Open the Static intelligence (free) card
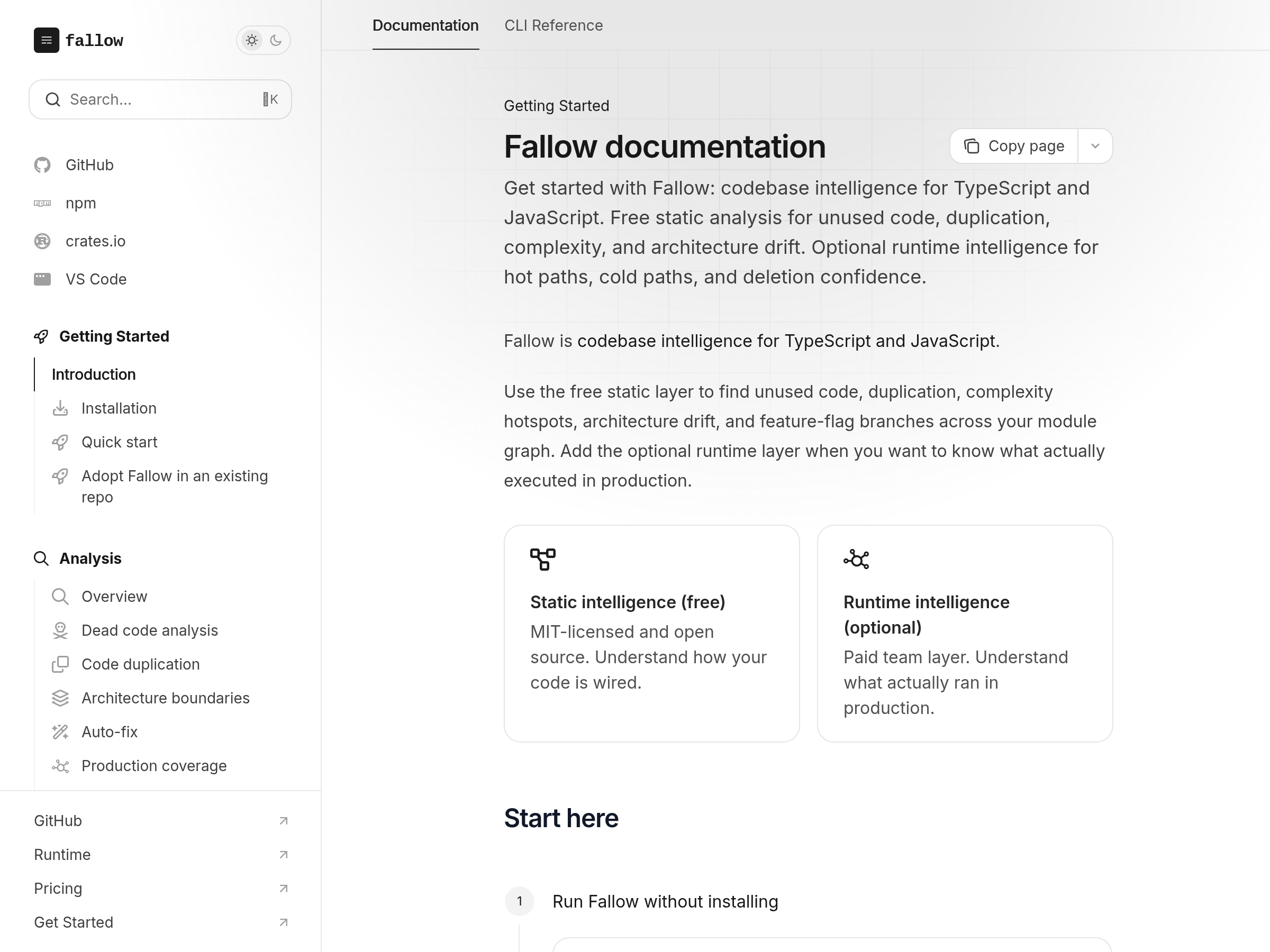 coord(651,633)
